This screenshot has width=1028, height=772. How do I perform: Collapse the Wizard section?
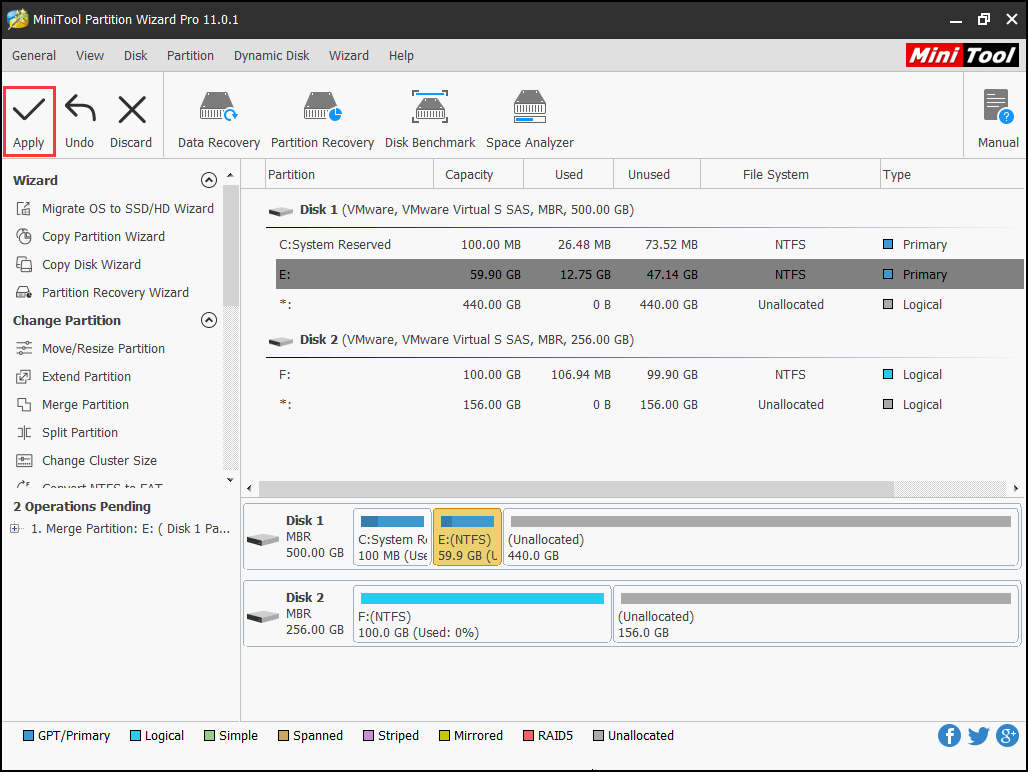pos(208,180)
